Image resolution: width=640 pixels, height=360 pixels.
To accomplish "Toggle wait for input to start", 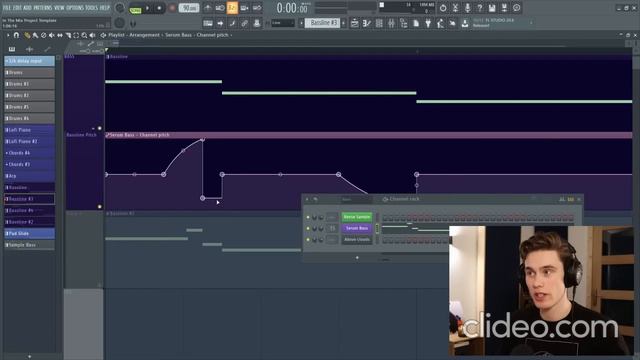I will click(220, 8).
